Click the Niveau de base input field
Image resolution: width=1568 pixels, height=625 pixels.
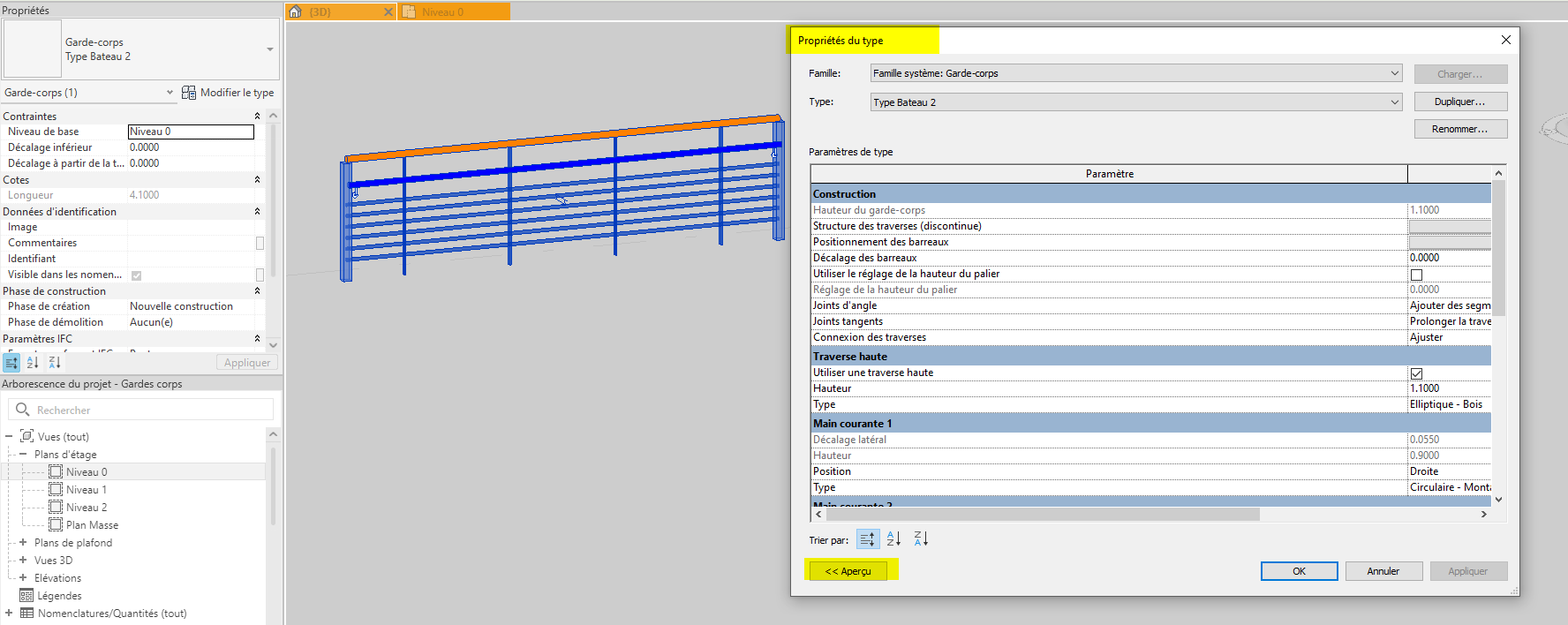191,132
